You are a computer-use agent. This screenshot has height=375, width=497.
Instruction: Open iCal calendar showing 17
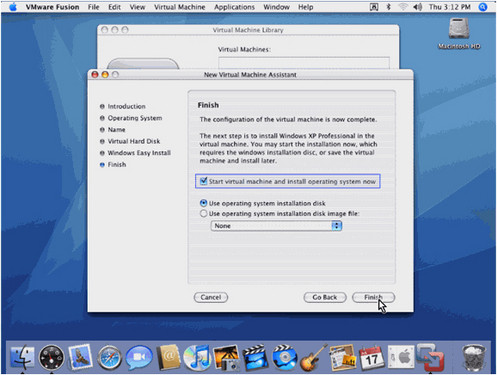point(371,358)
